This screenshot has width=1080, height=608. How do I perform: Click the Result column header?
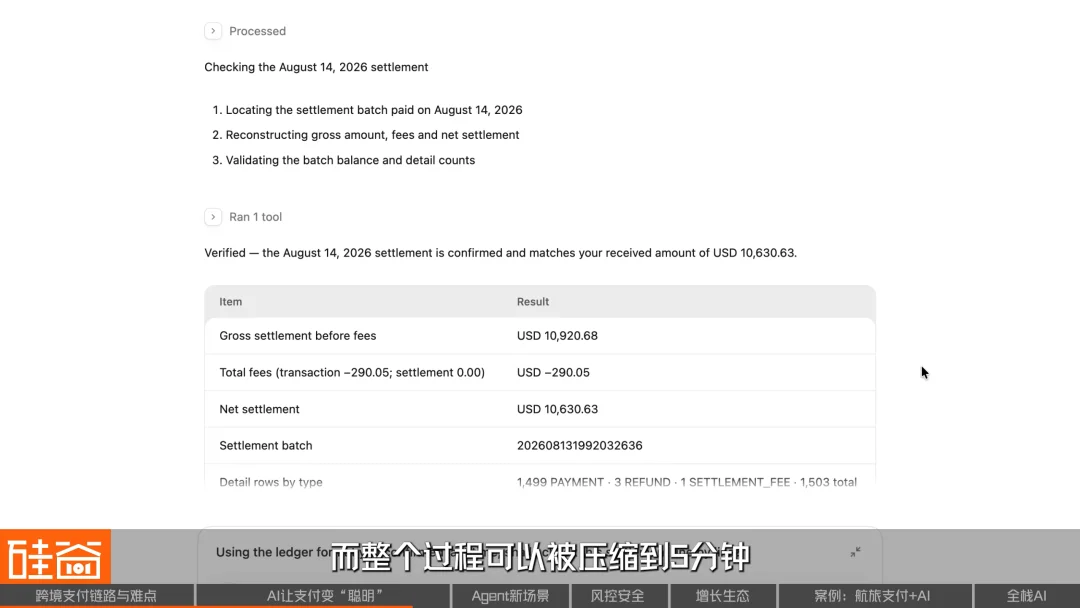pos(532,302)
